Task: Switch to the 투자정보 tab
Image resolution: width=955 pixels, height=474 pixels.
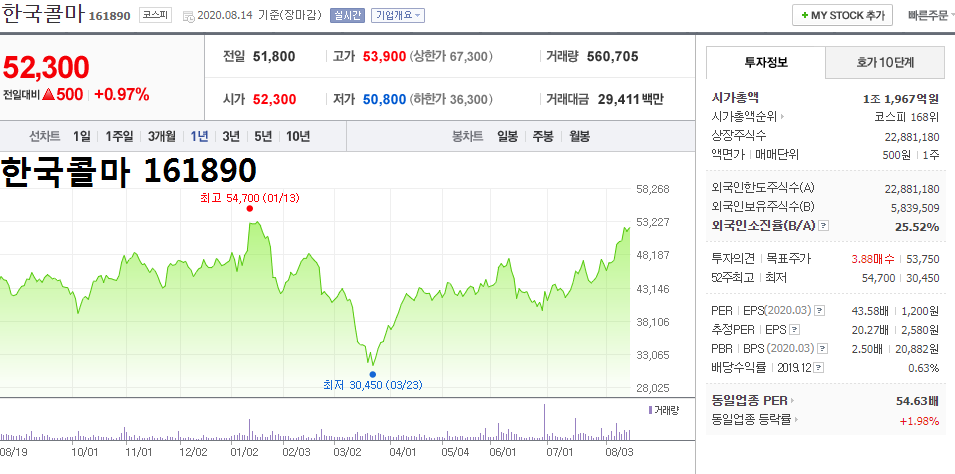Action: click(x=766, y=62)
